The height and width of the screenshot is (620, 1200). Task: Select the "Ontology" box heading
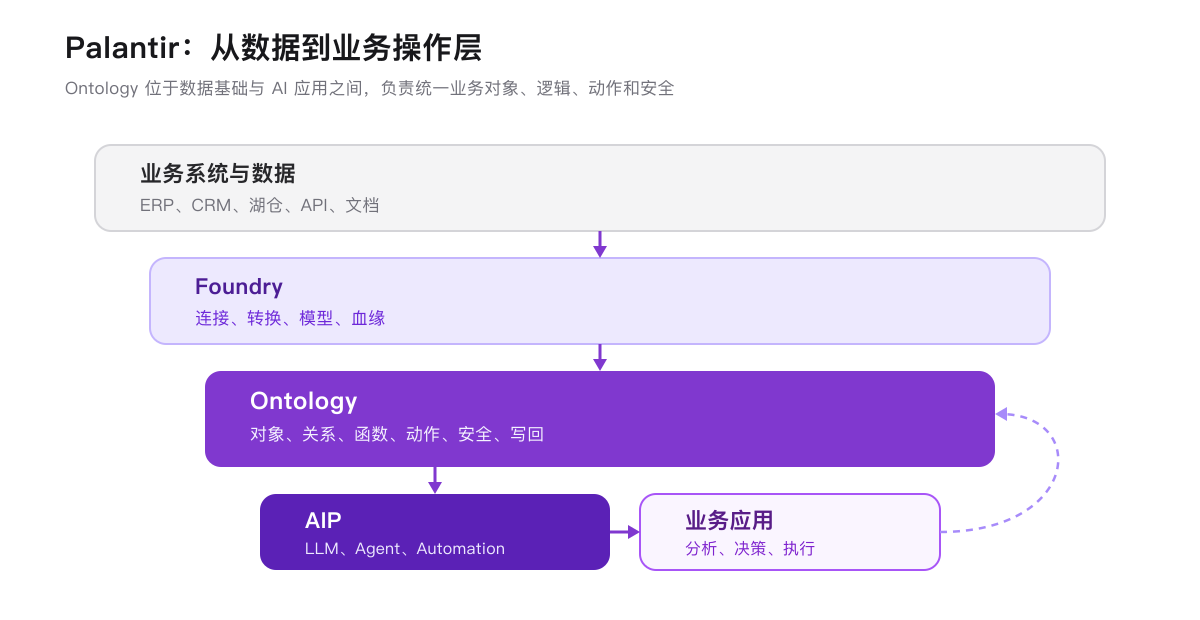pyautogui.click(x=304, y=401)
